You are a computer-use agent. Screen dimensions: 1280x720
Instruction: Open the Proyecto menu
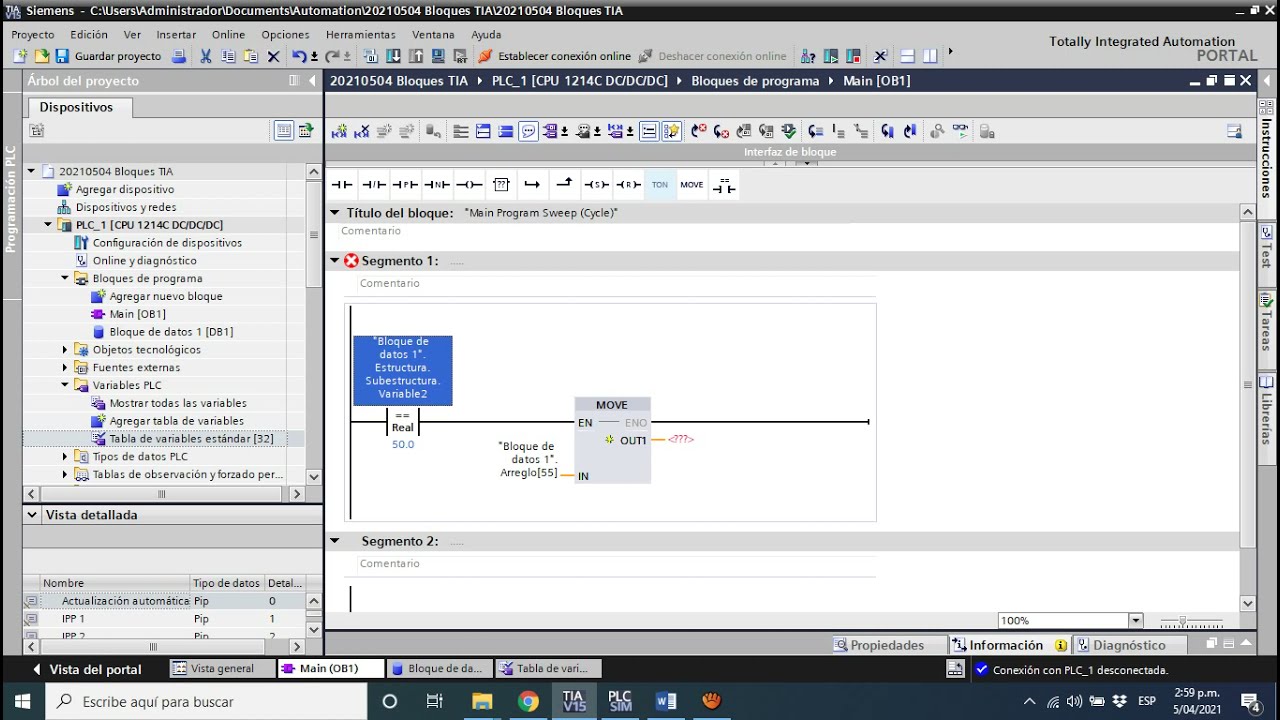pos(33,34)
